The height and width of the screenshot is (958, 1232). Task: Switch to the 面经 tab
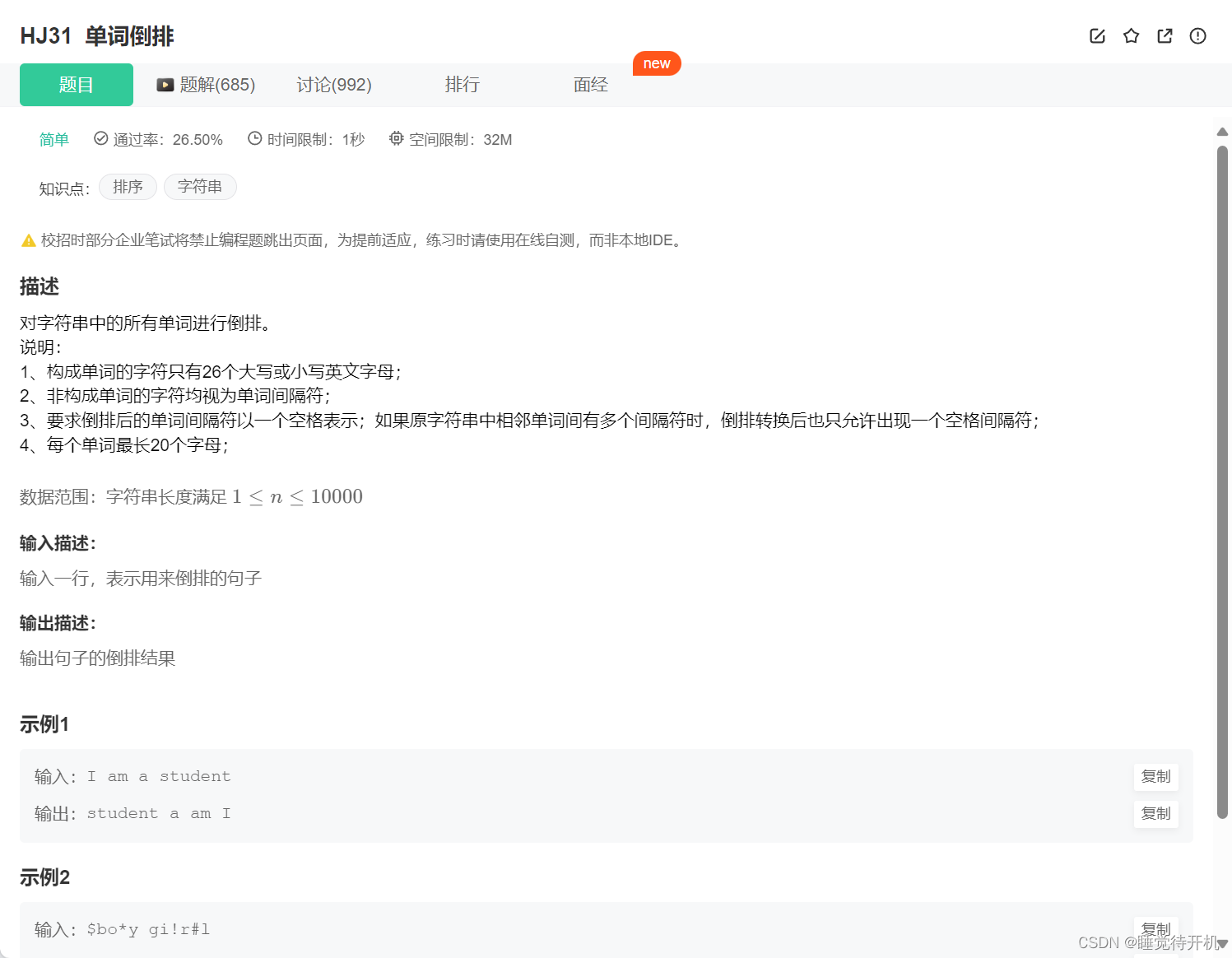591,85
